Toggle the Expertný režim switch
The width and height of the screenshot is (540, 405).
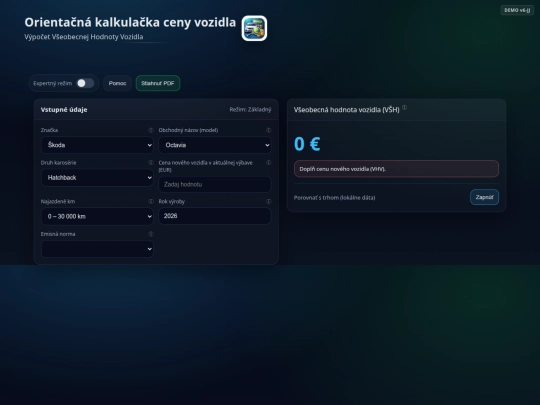(85, 83)
